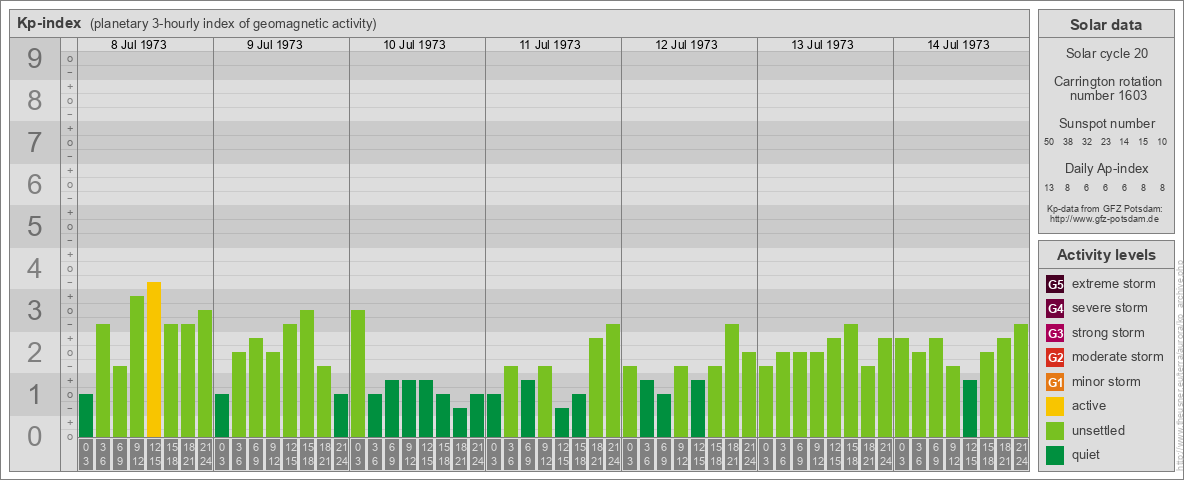Click the 9 Jul 15–18 light green bar
The height and width of the screenshot is (480, 1184).
307,374
